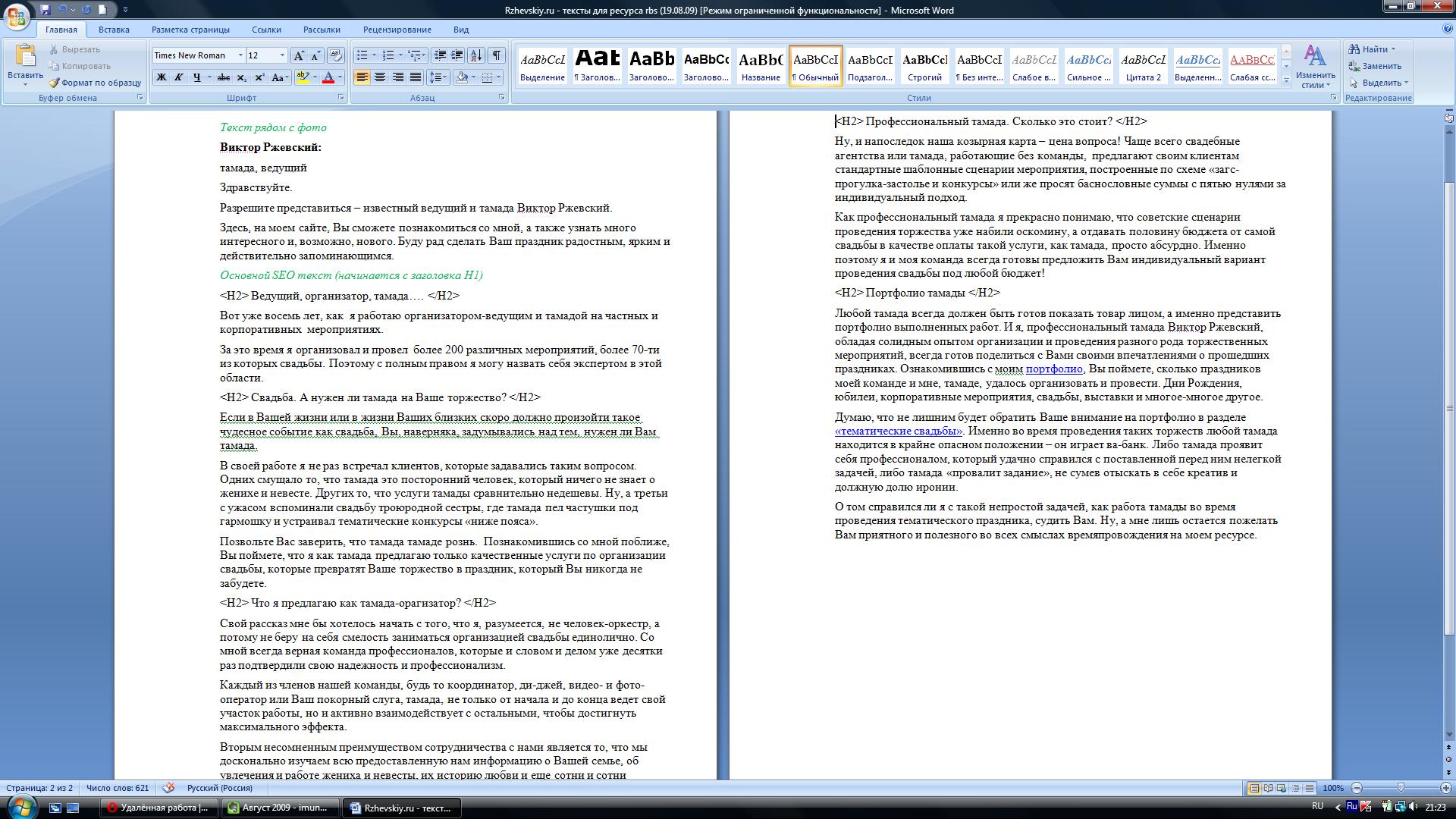
Task: Click the spell-check status icon
Action: 168,788
